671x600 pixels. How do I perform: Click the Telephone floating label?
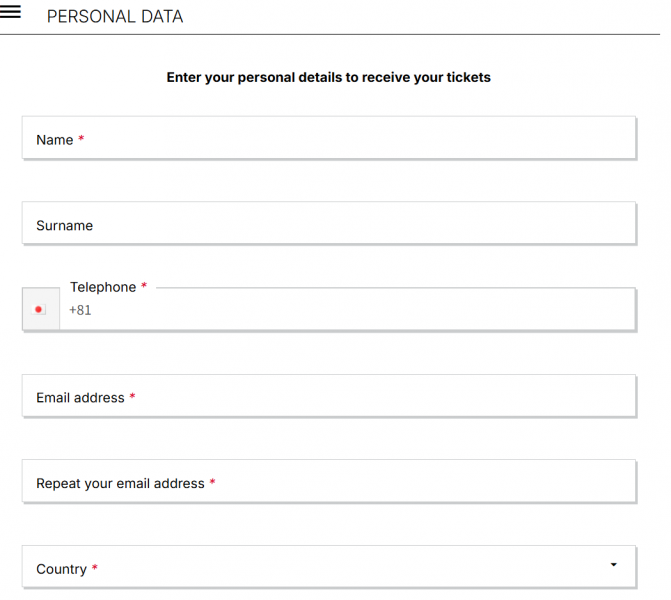pyautogui.click(x=103, y=287)
